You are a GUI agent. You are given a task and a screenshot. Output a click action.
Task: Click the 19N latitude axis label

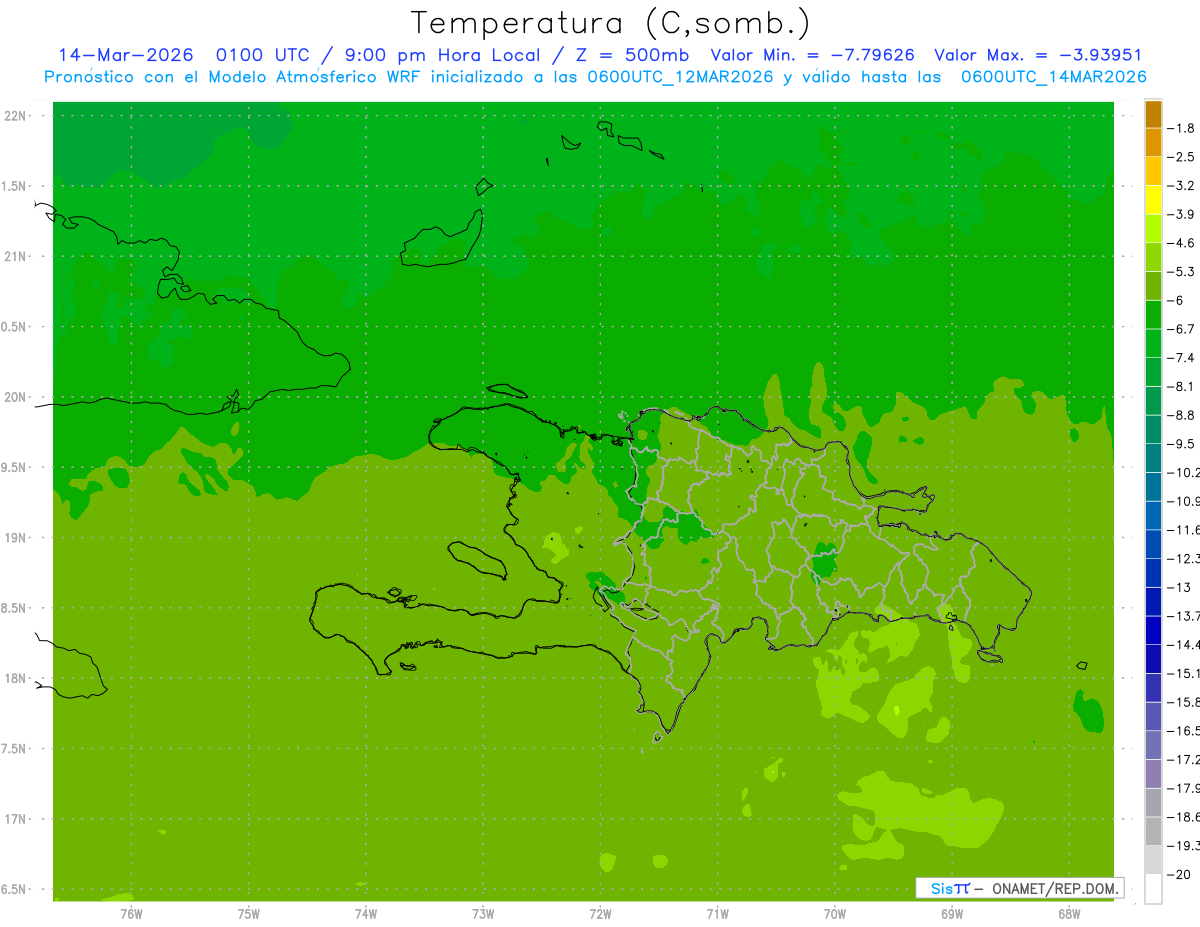click(x=16, y=538)
